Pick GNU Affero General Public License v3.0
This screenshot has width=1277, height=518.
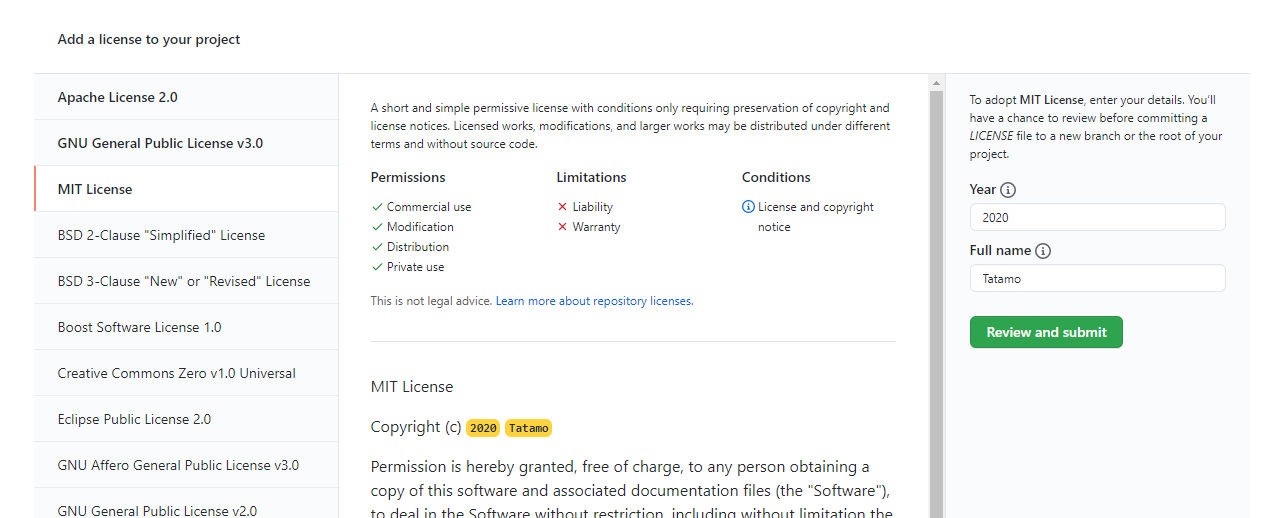[178, 465]
